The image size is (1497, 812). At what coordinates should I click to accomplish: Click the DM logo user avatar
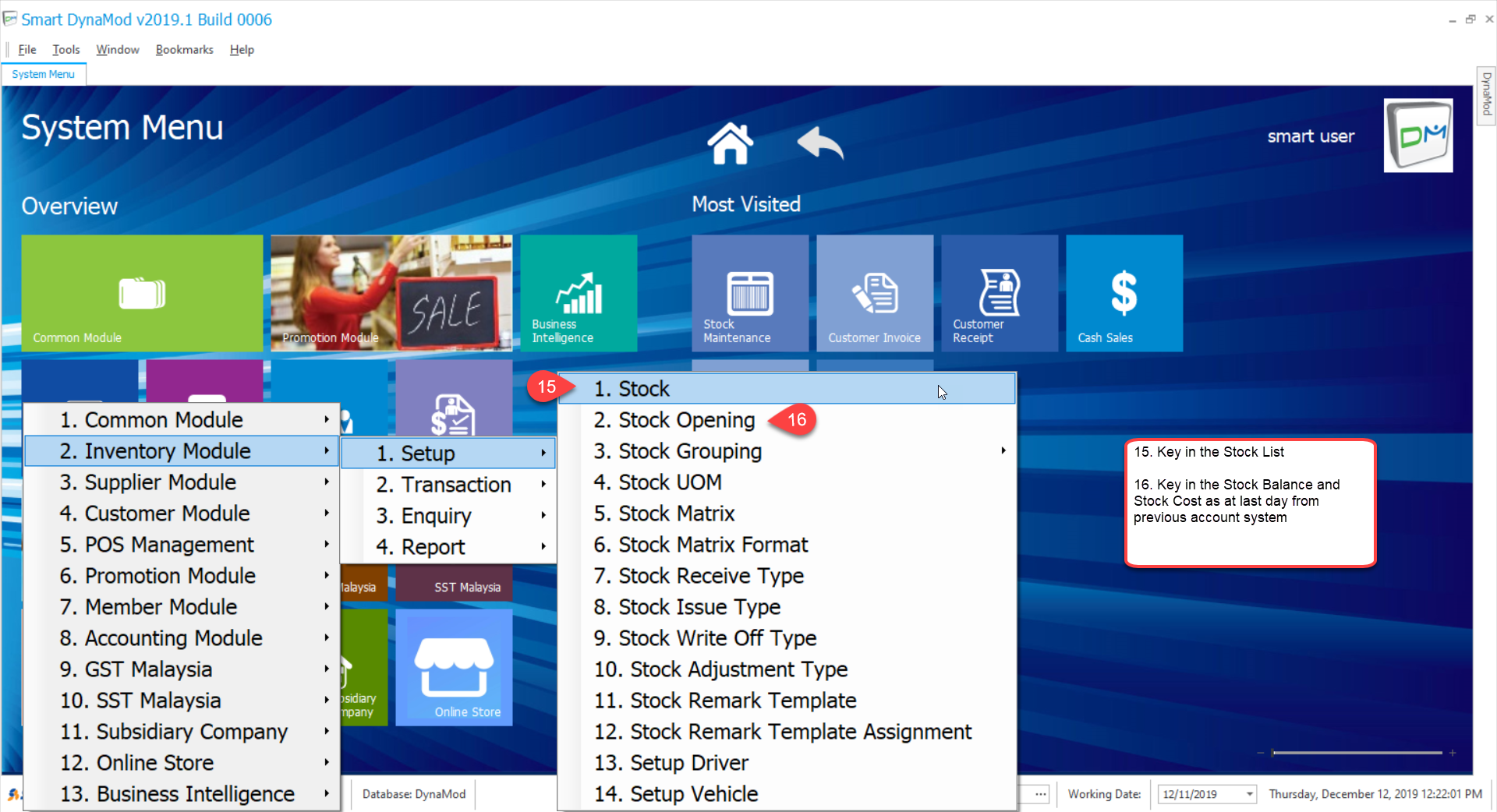click(x=1417, y=135)
